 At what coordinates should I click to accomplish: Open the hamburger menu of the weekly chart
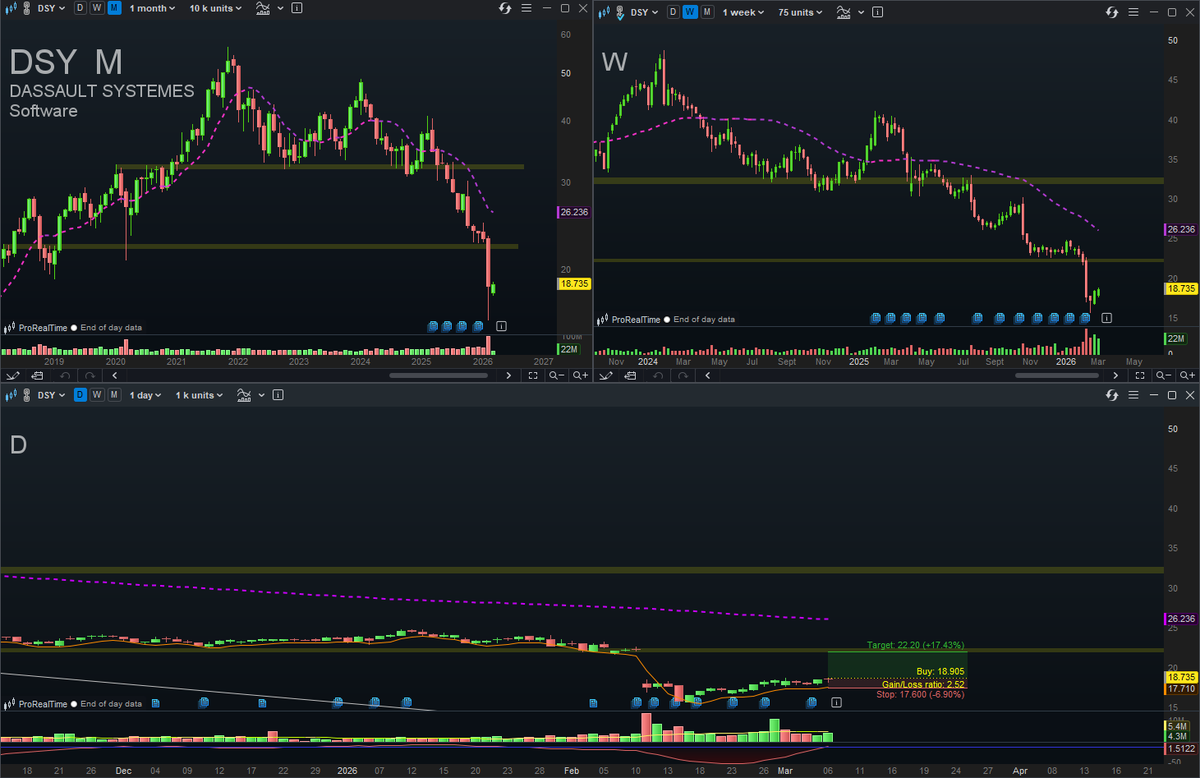(x=1134, y=13)
